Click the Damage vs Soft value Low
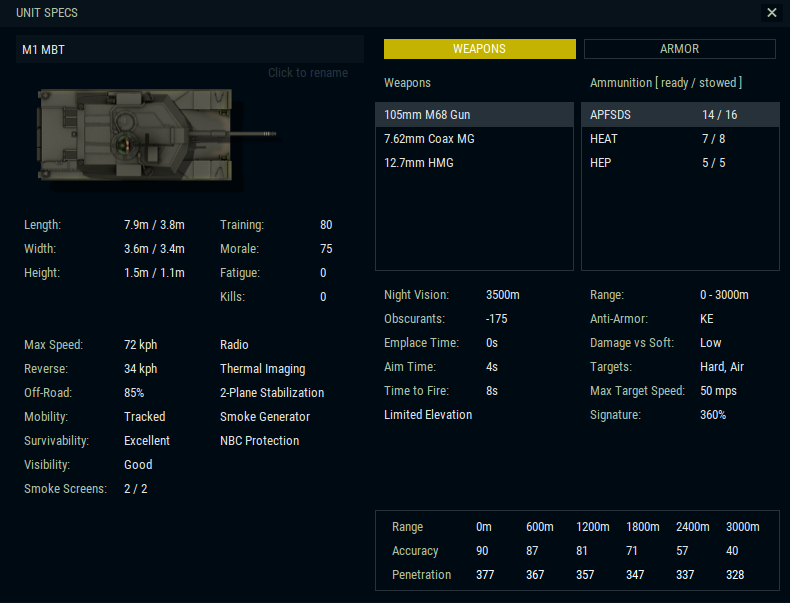The image size is (790, 603). 710,343
